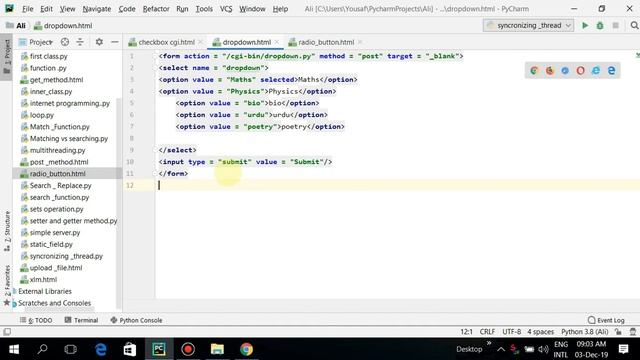The image size is (640, 360).
Task: Change file encoding UTF-8 in status bar
Action: 511,332
